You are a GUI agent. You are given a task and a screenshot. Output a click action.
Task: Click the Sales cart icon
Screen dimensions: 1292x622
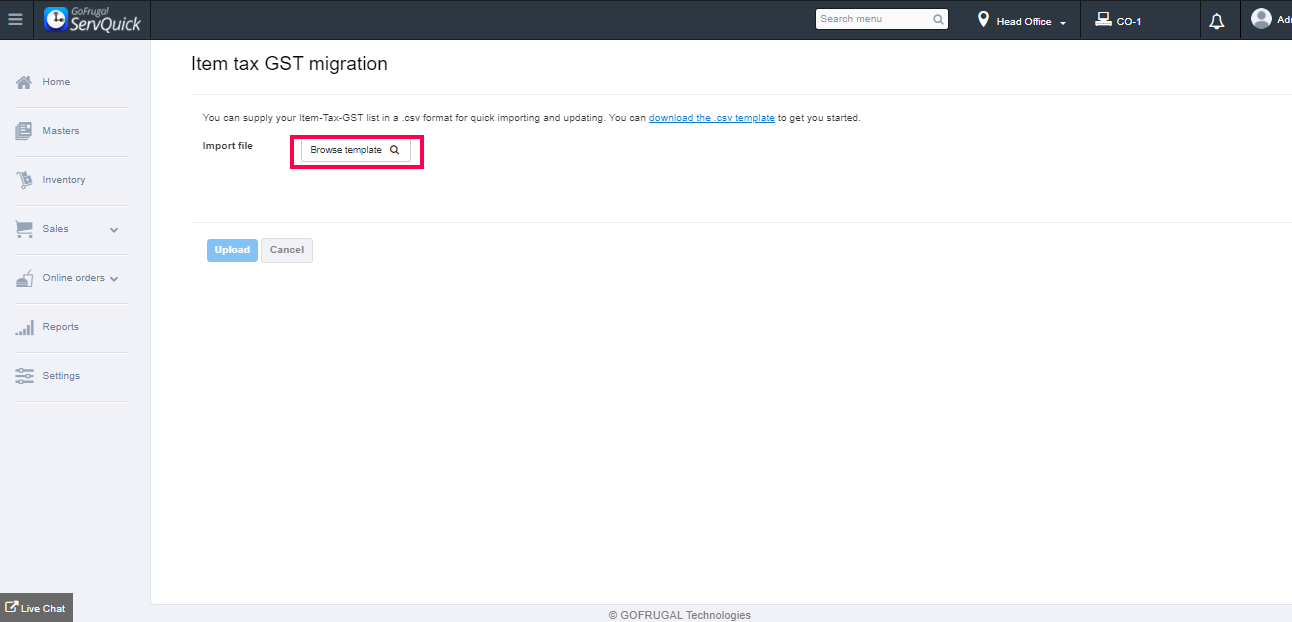click(24, 229)
